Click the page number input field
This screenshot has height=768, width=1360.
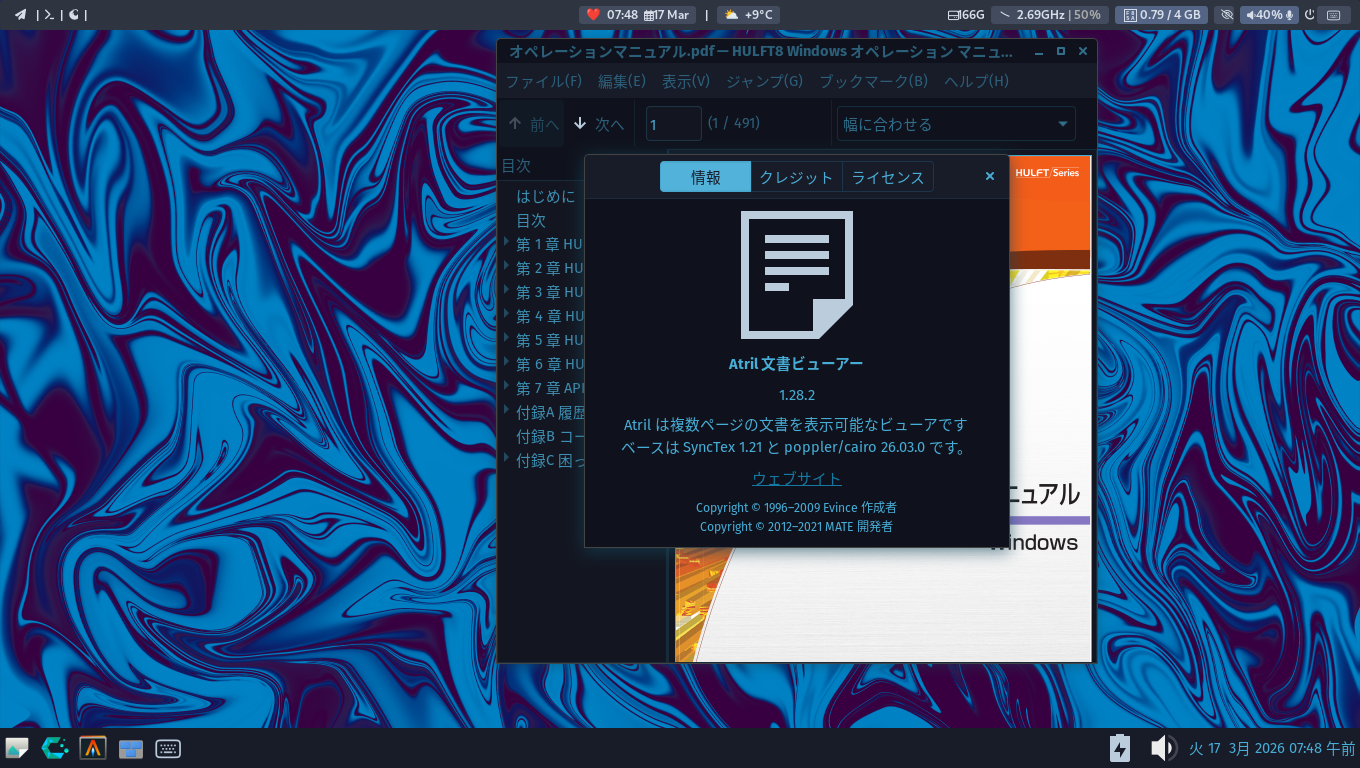pyautogui.click(x=674, y=124)
